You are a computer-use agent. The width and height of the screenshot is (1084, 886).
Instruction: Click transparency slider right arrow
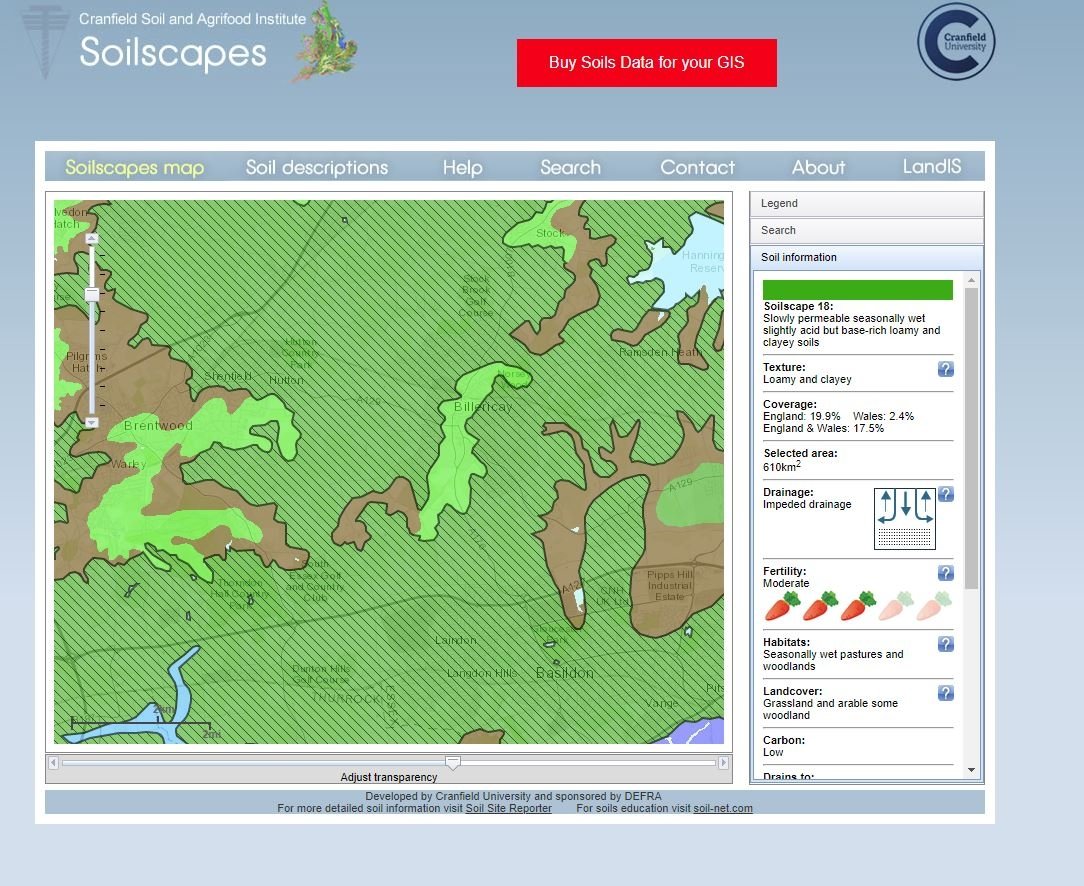[724, 763]
